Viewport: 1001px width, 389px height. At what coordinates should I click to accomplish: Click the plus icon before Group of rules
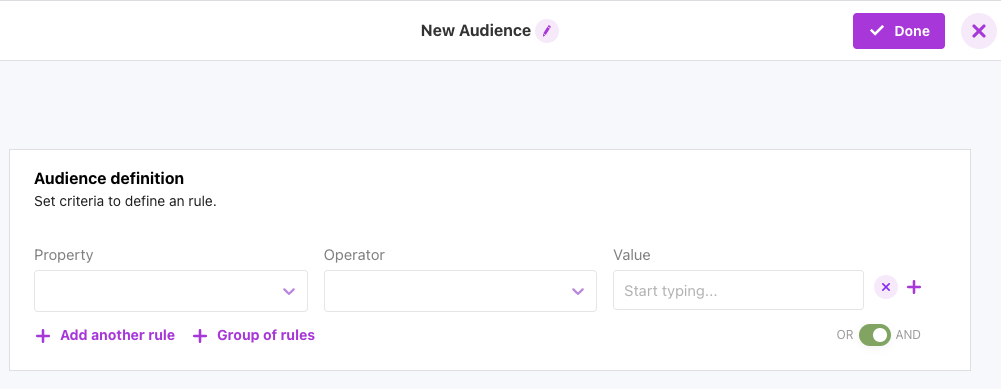pos(200,336)
